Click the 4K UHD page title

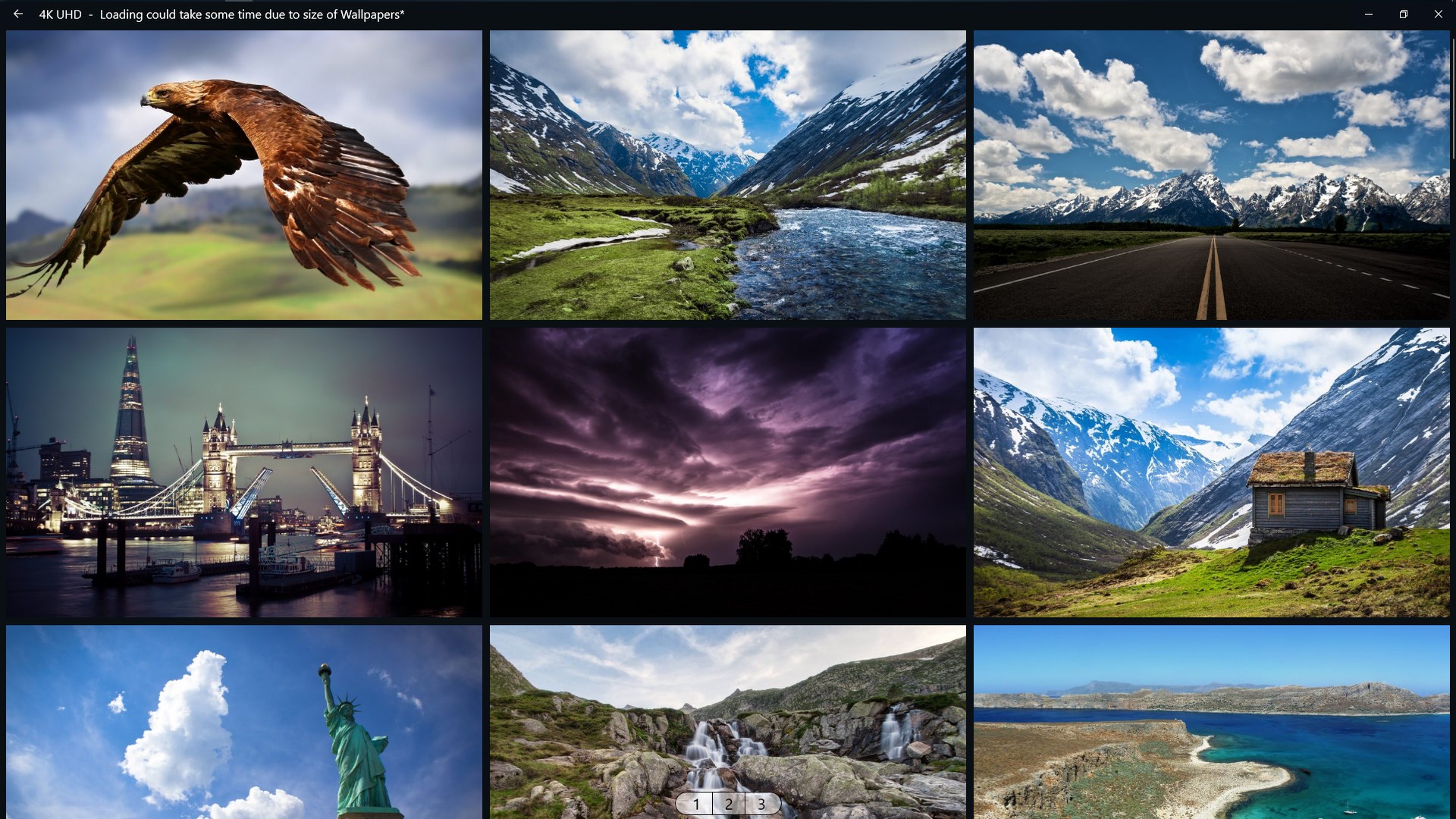(x=60, y=14)
